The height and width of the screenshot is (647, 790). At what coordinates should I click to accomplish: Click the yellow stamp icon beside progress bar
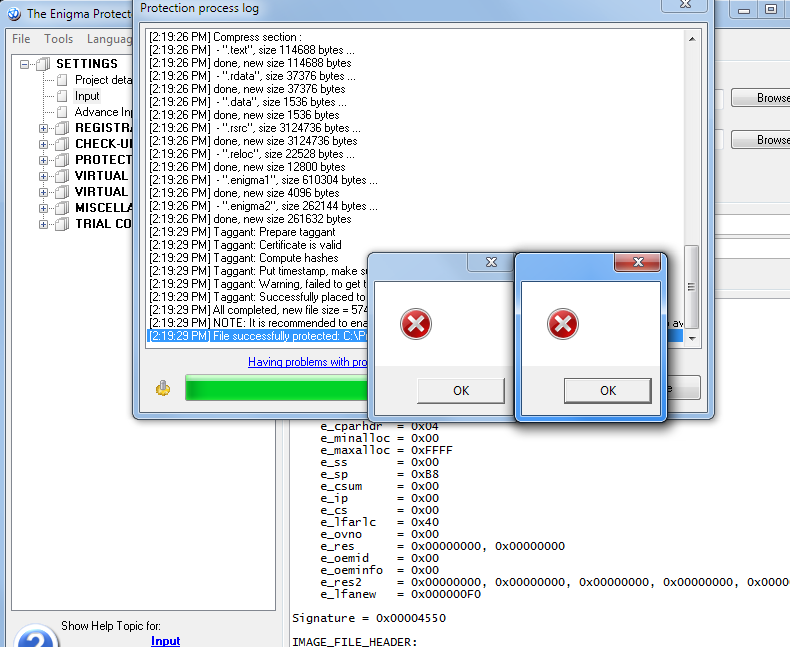coord(163,389)
